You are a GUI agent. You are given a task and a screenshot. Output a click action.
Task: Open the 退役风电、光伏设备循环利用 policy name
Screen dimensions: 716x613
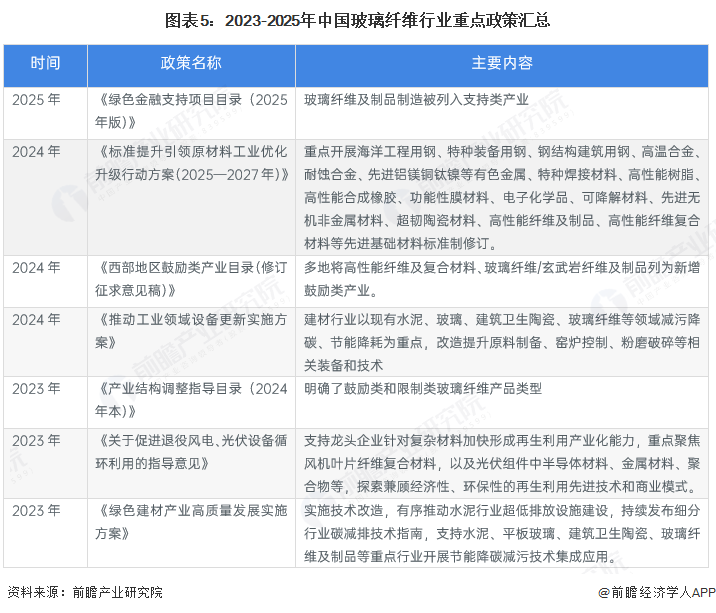tap(191, 452)
